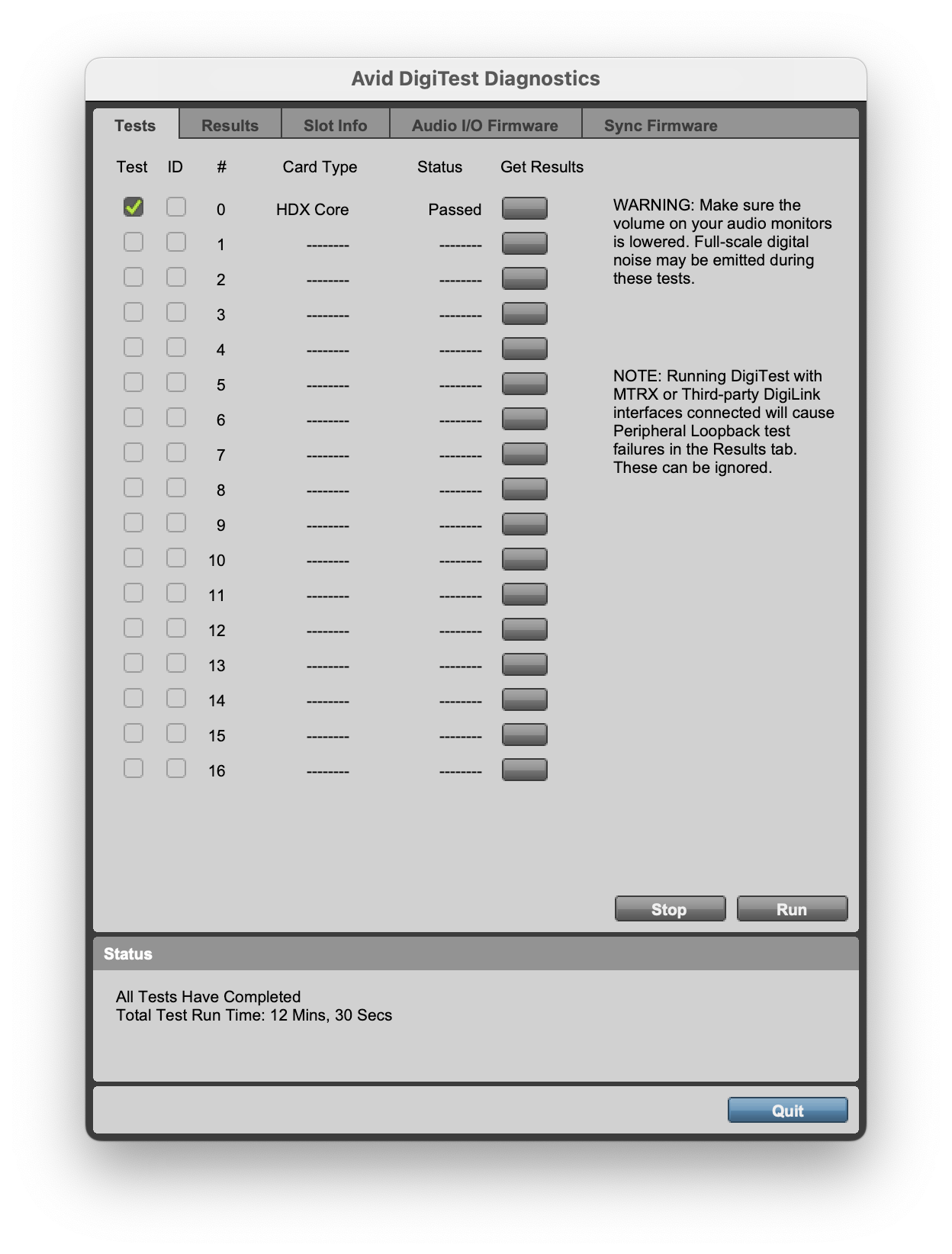Screen dimensions: 952x1254
Task: Check the Test checkbox for slot 11
Action: point(133,593)
